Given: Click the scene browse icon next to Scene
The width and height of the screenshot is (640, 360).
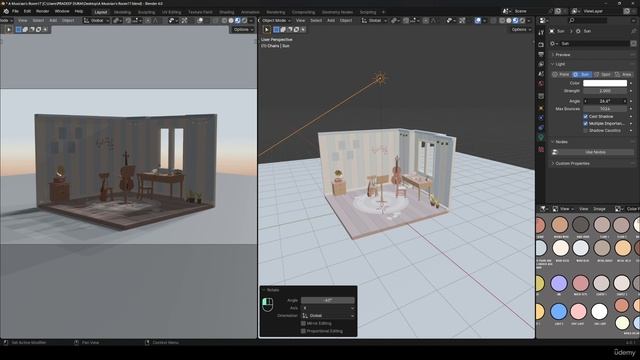Looking at the screenshot, I should pyautogui.click(x=506, y=11).
